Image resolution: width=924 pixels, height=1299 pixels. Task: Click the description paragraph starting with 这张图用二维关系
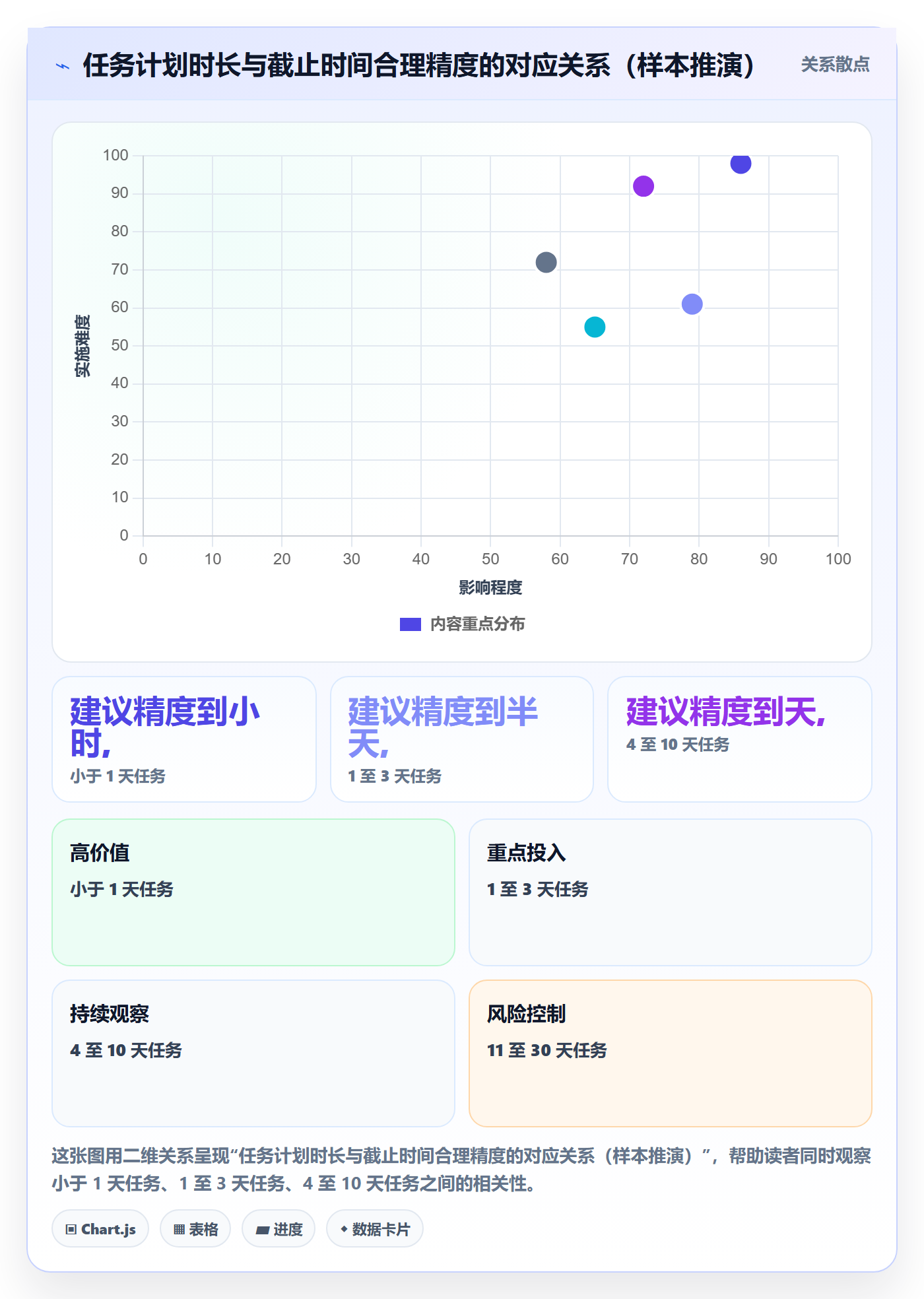[x=461, y=1170]
